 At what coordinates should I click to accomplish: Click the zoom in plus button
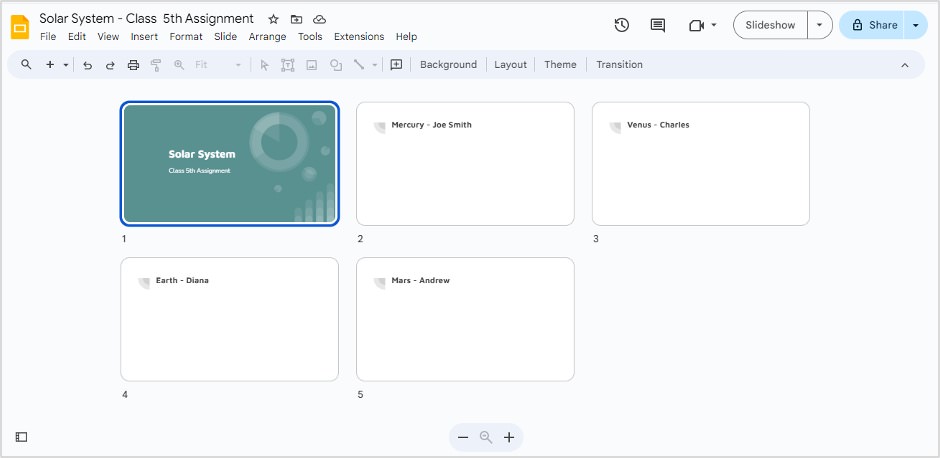509,438
